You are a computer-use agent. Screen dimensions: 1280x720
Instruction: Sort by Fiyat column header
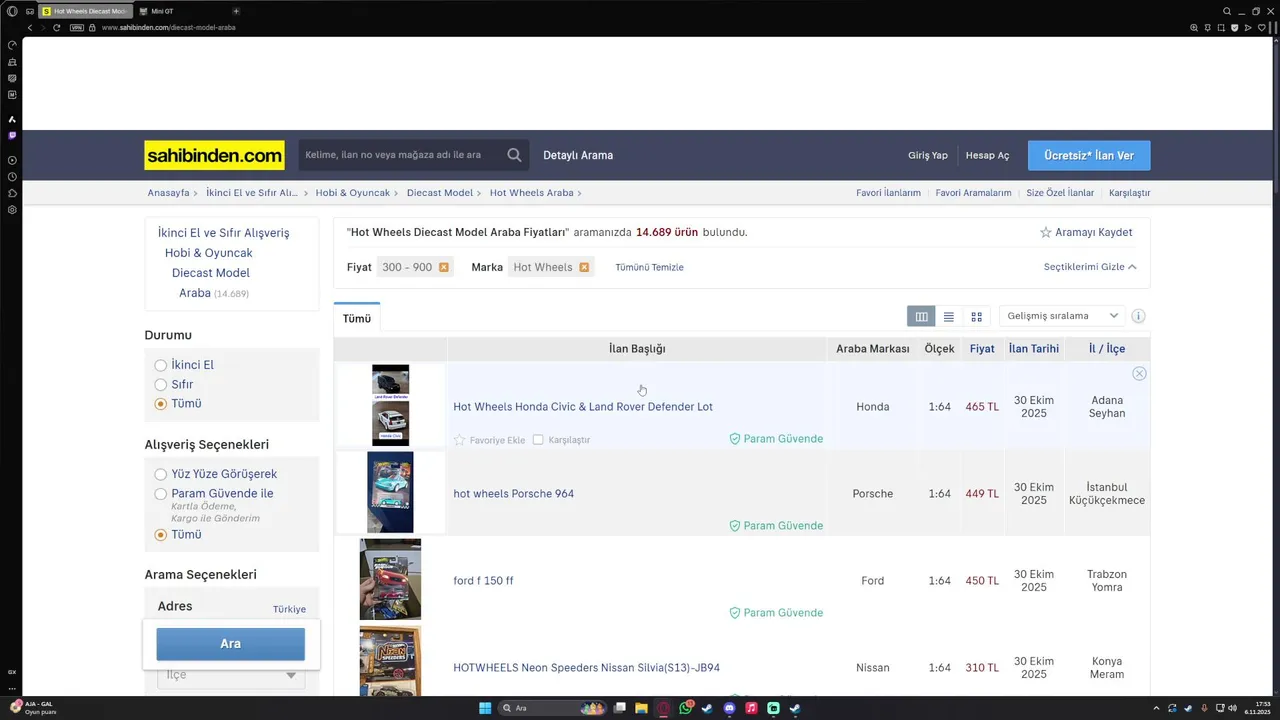point(982,349)
